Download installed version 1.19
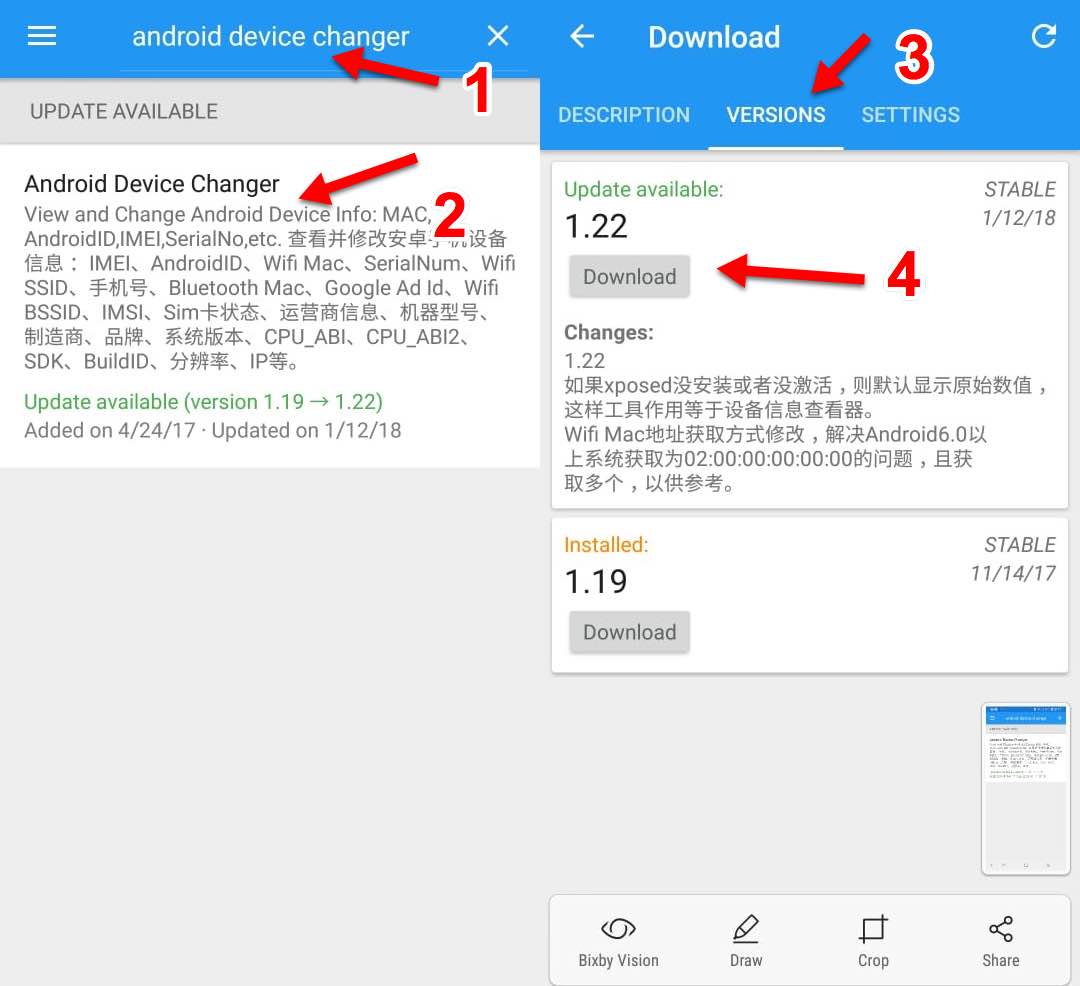Image resolution: width=1080 pixels, height=986 pixels. [630, 632]
